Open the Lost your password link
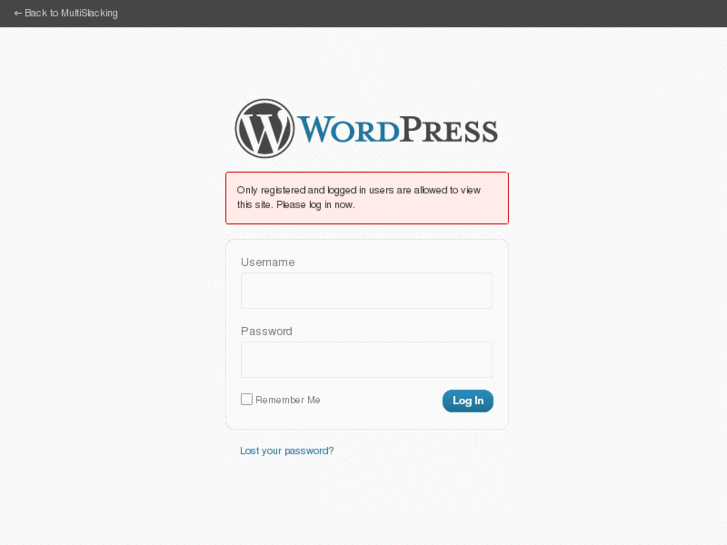 287,451
